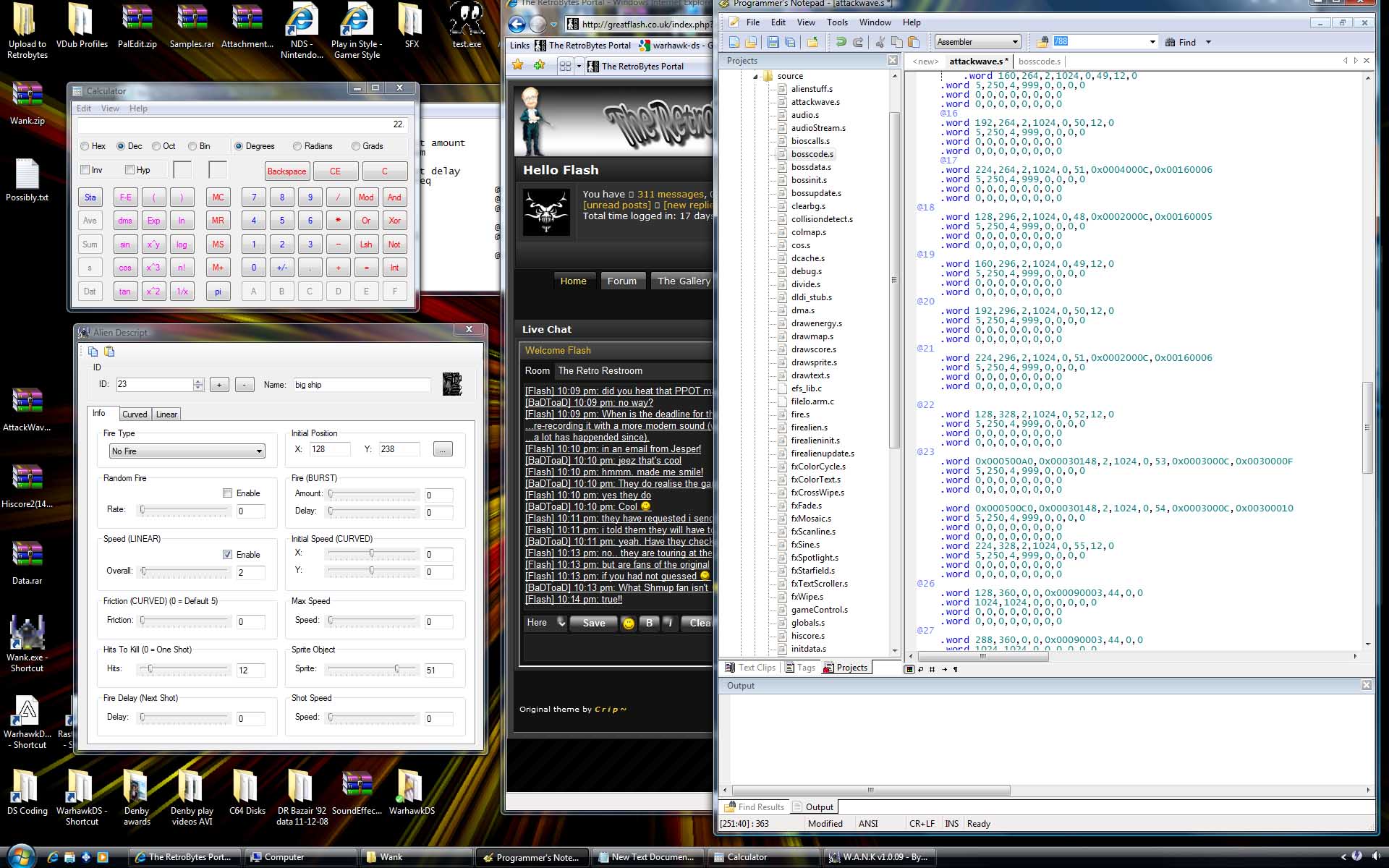Click the Internet Explorer icon in taskbar quick launch
1389x868 pixels.
[x=53, y=857]
